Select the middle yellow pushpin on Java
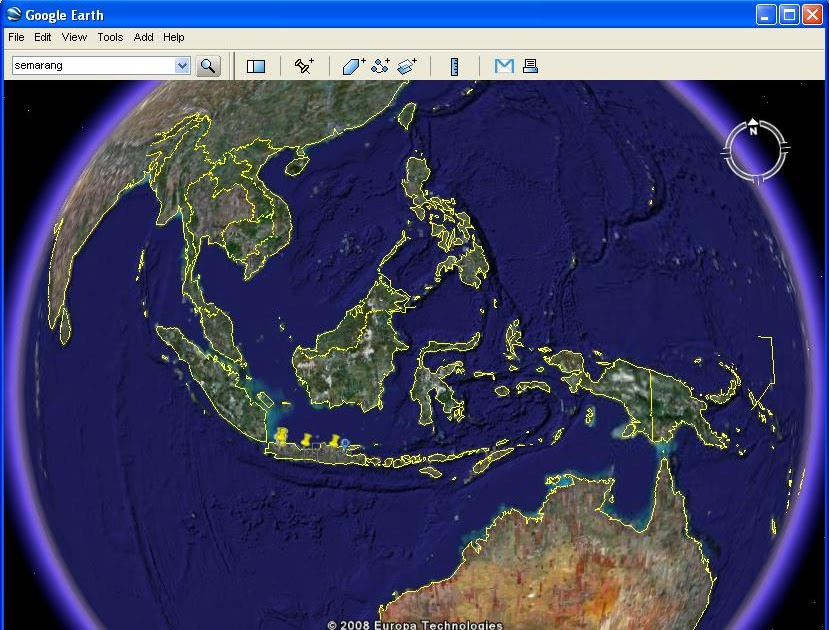829x630 pixels. tap(306, 440)
